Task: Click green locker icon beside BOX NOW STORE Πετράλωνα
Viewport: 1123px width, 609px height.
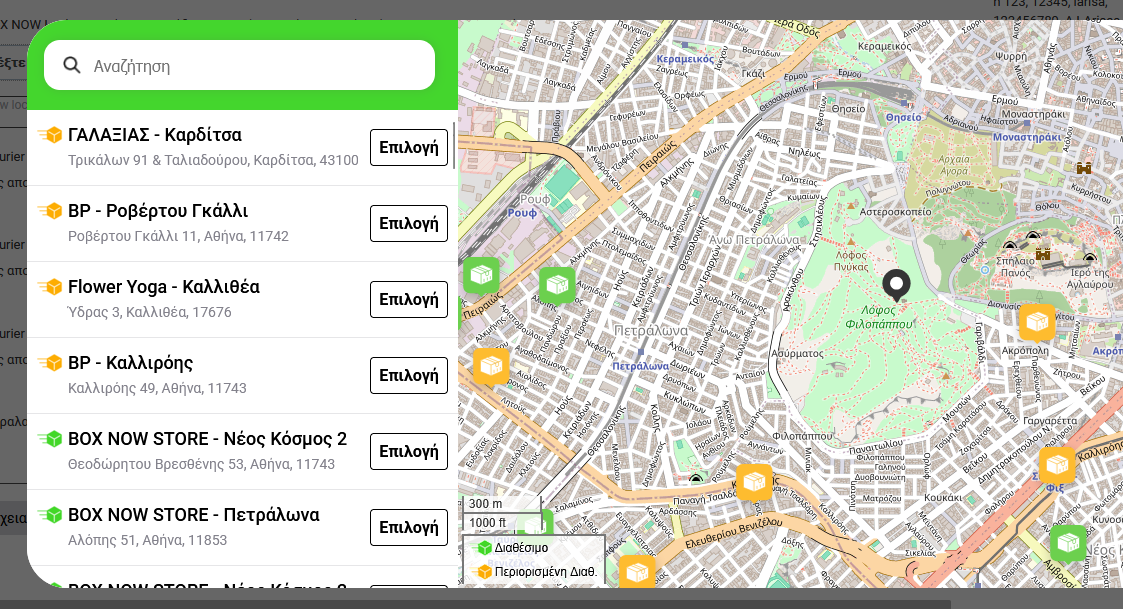Action: pos(50,514)
